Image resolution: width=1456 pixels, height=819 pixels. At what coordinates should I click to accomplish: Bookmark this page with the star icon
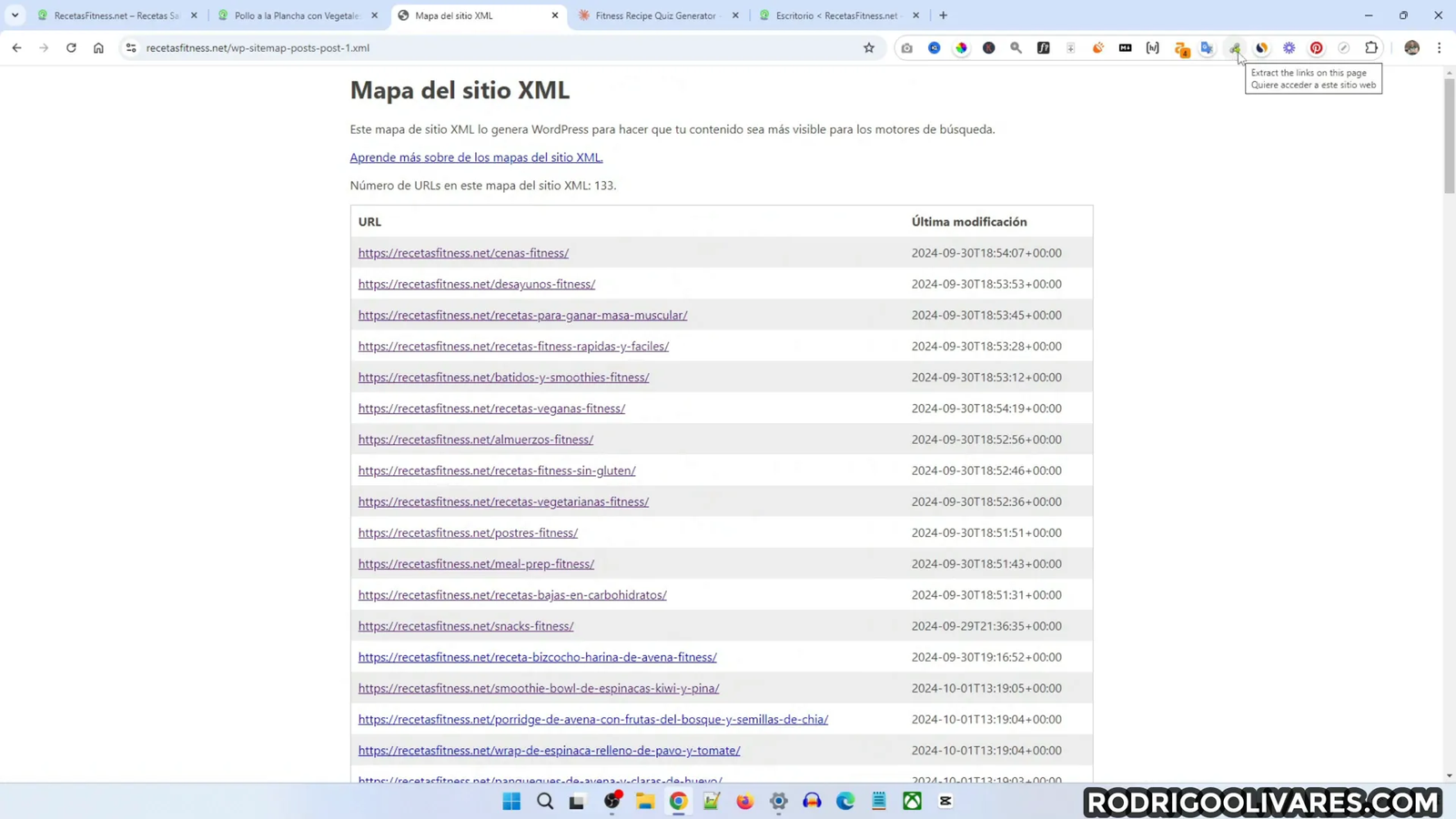pyautogui.click(x=869, y=47)
